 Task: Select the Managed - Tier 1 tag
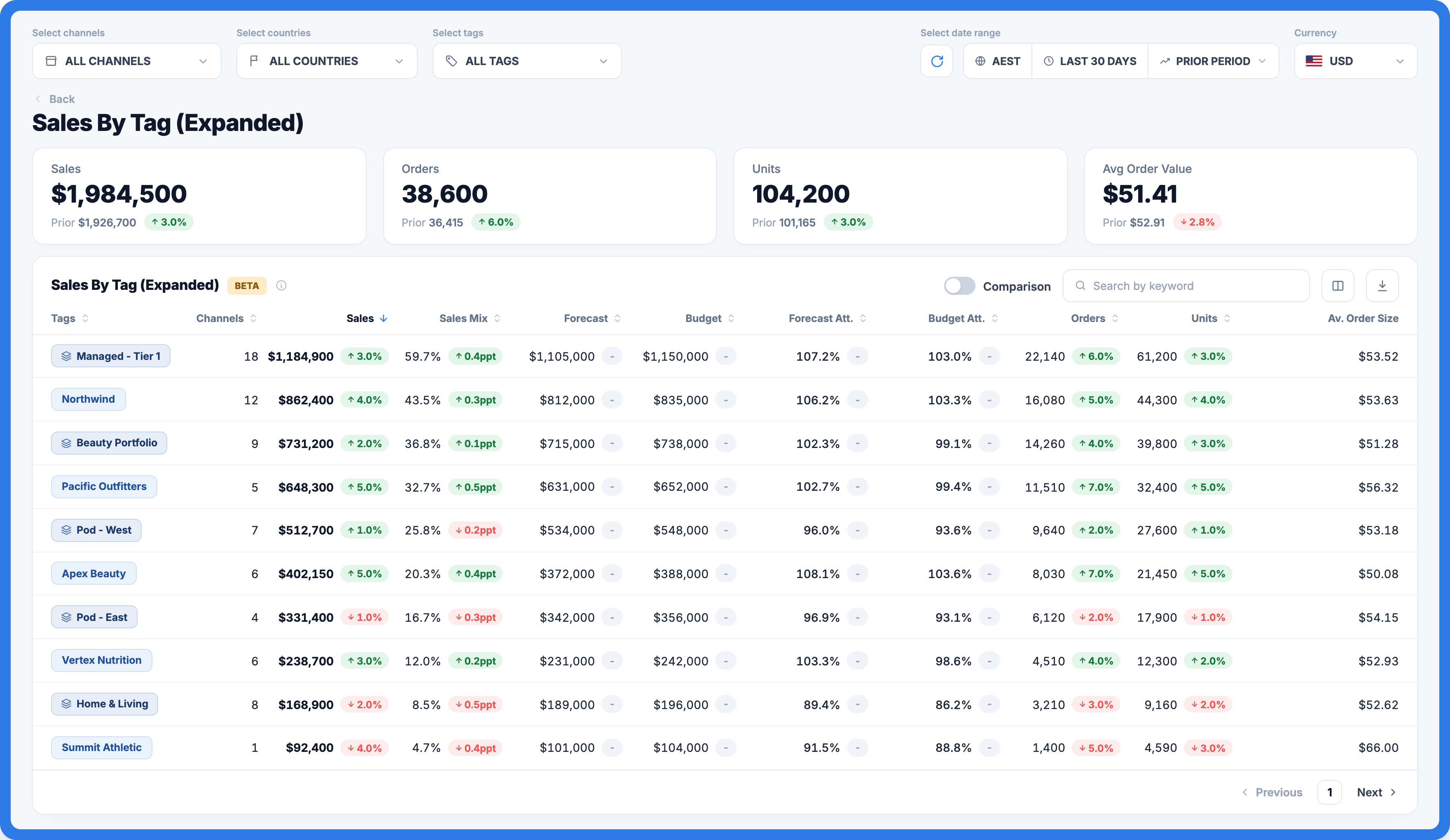tap(110, 356)
